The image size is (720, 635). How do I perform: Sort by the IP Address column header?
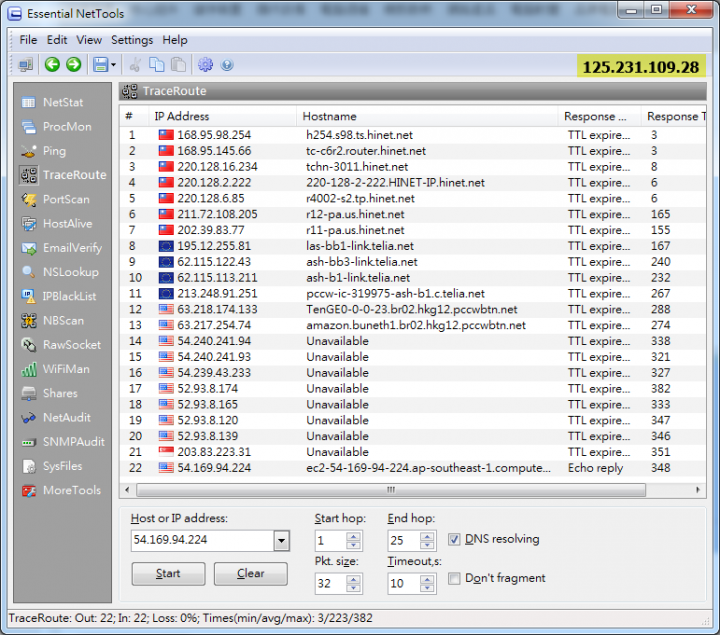[222, 116]
